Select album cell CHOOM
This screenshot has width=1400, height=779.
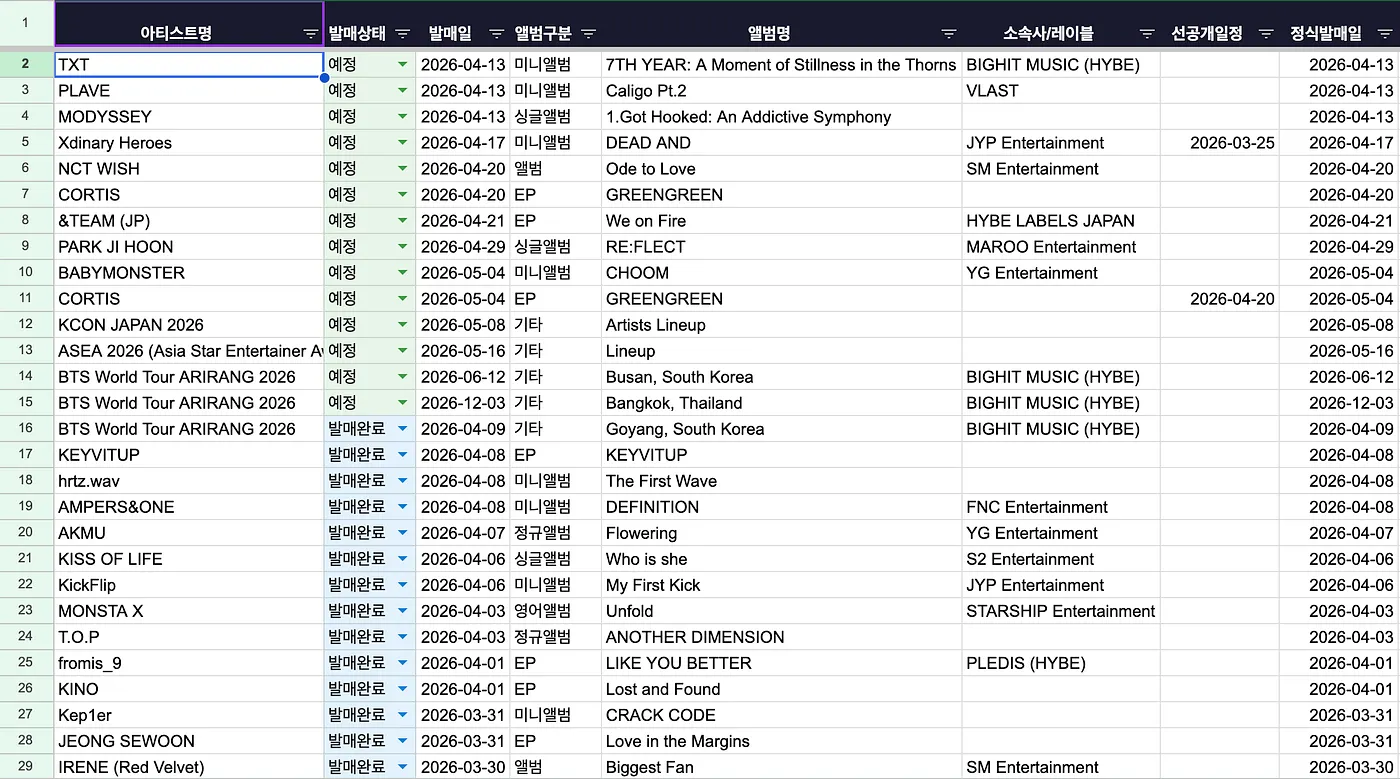click(x=781, y=273)
